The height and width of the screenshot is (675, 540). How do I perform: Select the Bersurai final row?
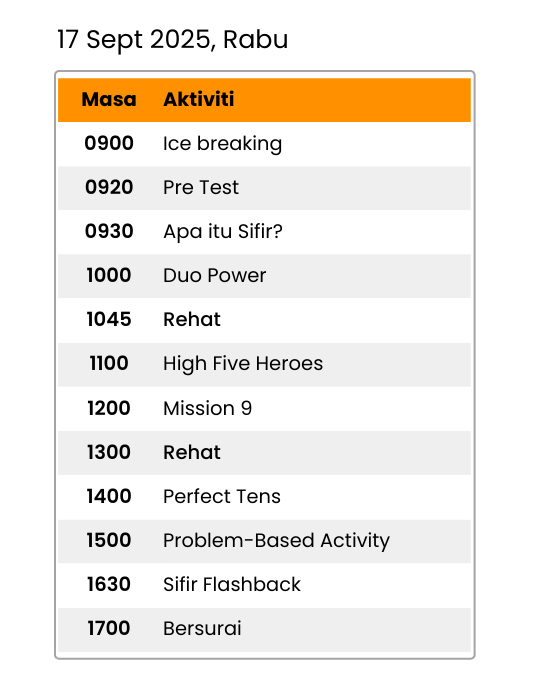pyautogui.click(x=264, y=629)
